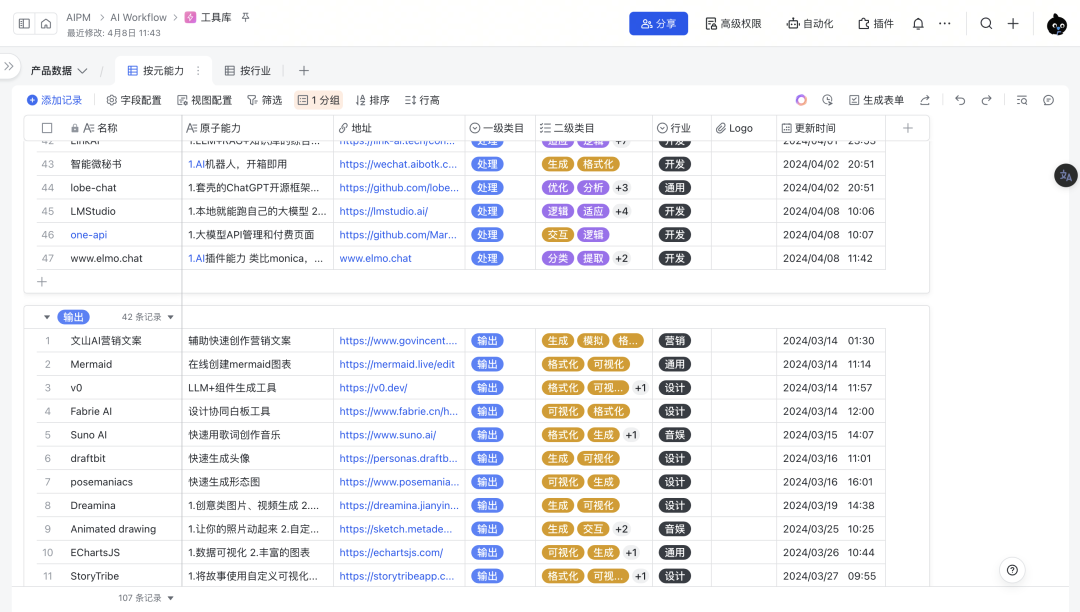
Task: Toggle the sidebar panel icon
Action: click(x=25, y=24)
